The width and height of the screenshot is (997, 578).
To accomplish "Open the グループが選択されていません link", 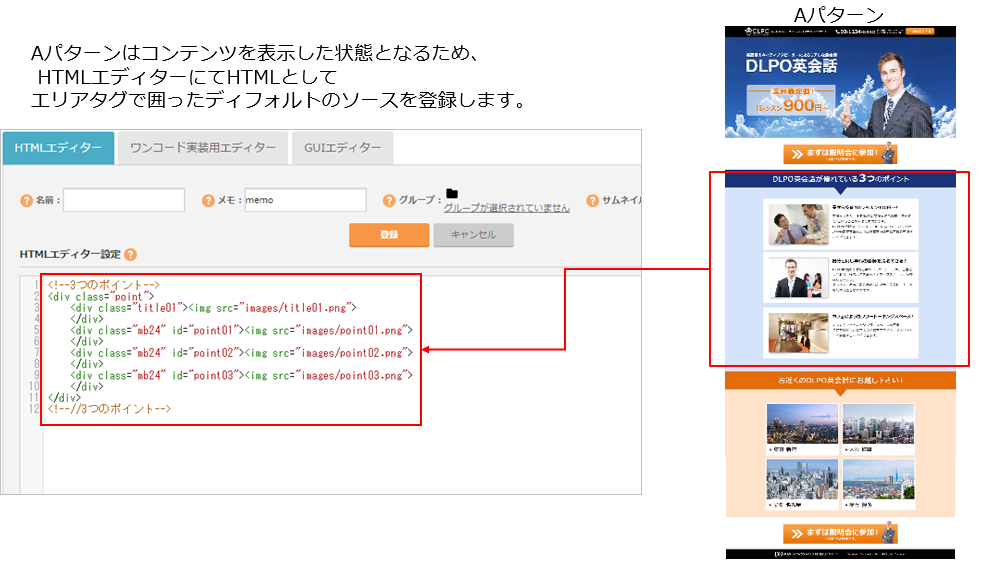I will (507, 208).
